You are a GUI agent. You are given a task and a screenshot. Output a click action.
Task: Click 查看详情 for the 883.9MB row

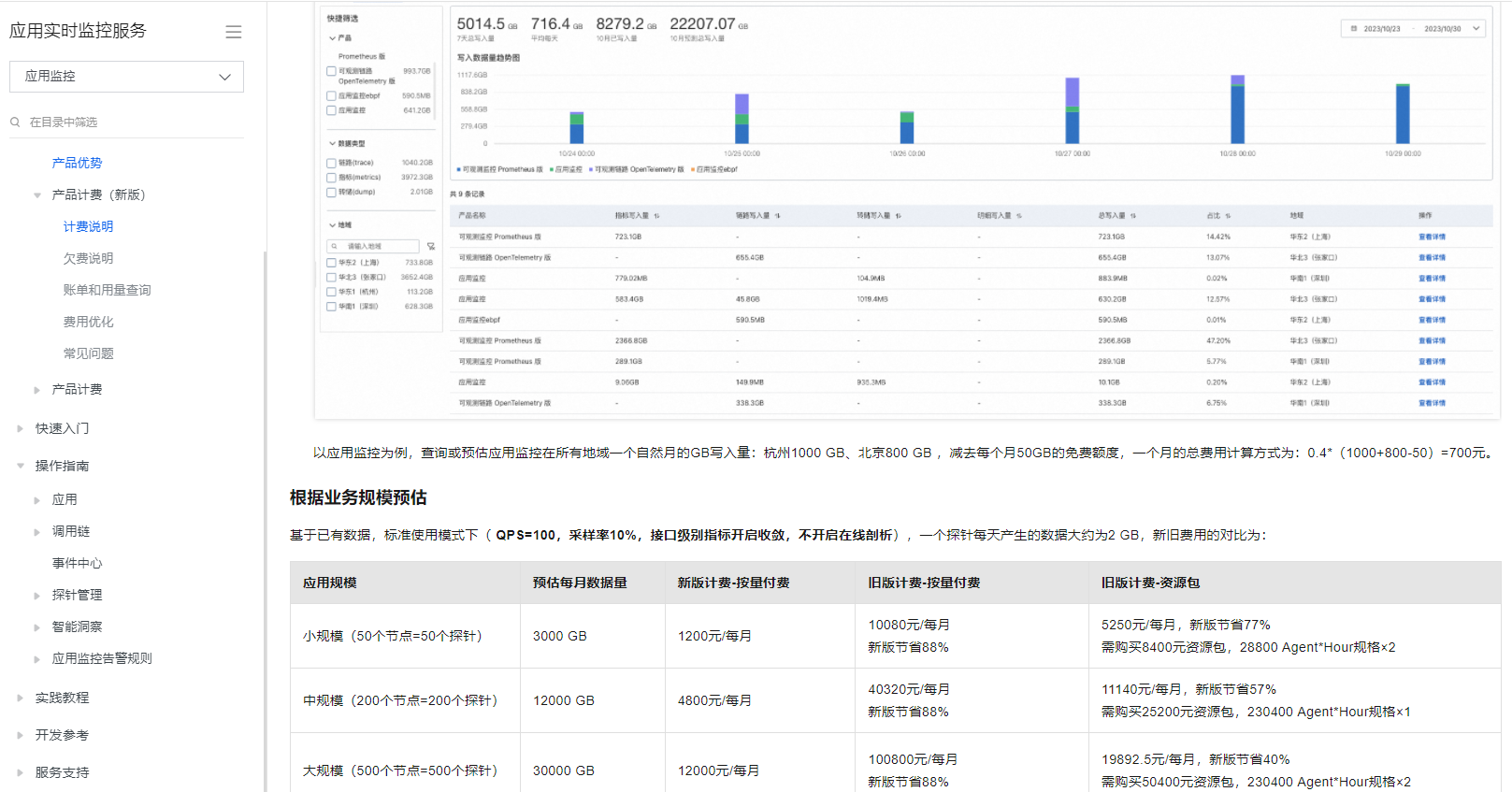(1432, 279)
